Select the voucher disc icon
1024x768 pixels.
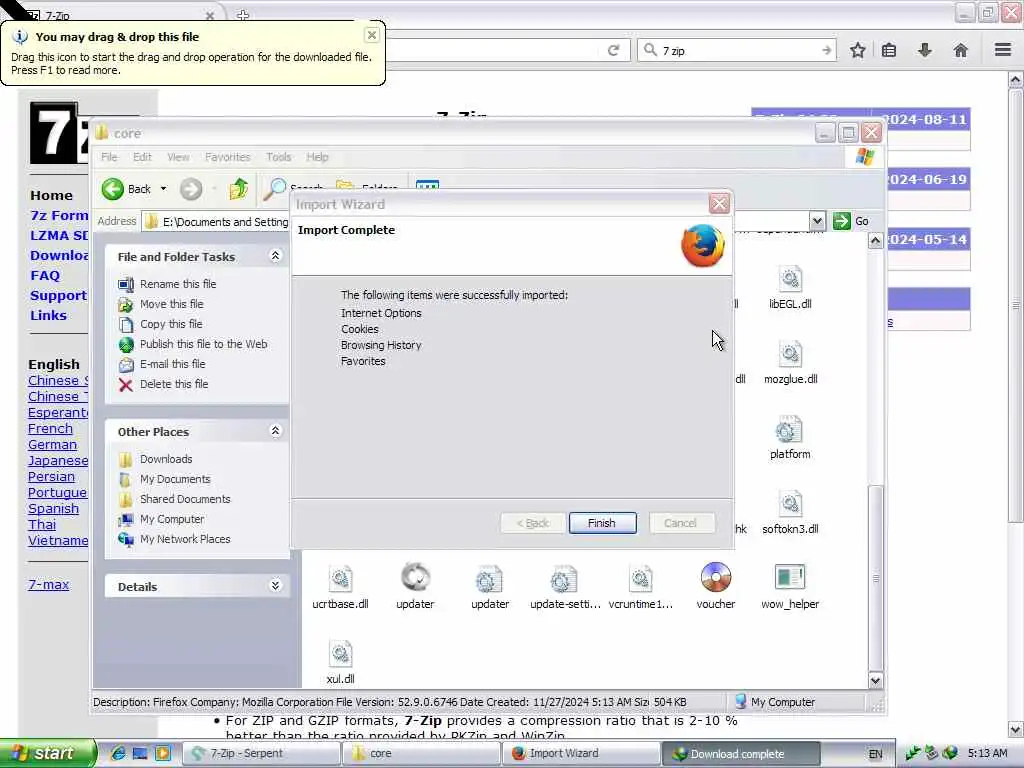click(x=716, y=577)
